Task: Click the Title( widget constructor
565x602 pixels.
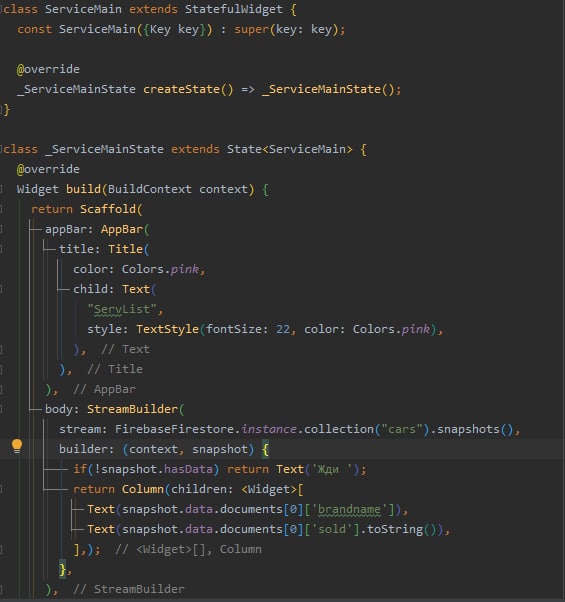Action: pos(128,249)
